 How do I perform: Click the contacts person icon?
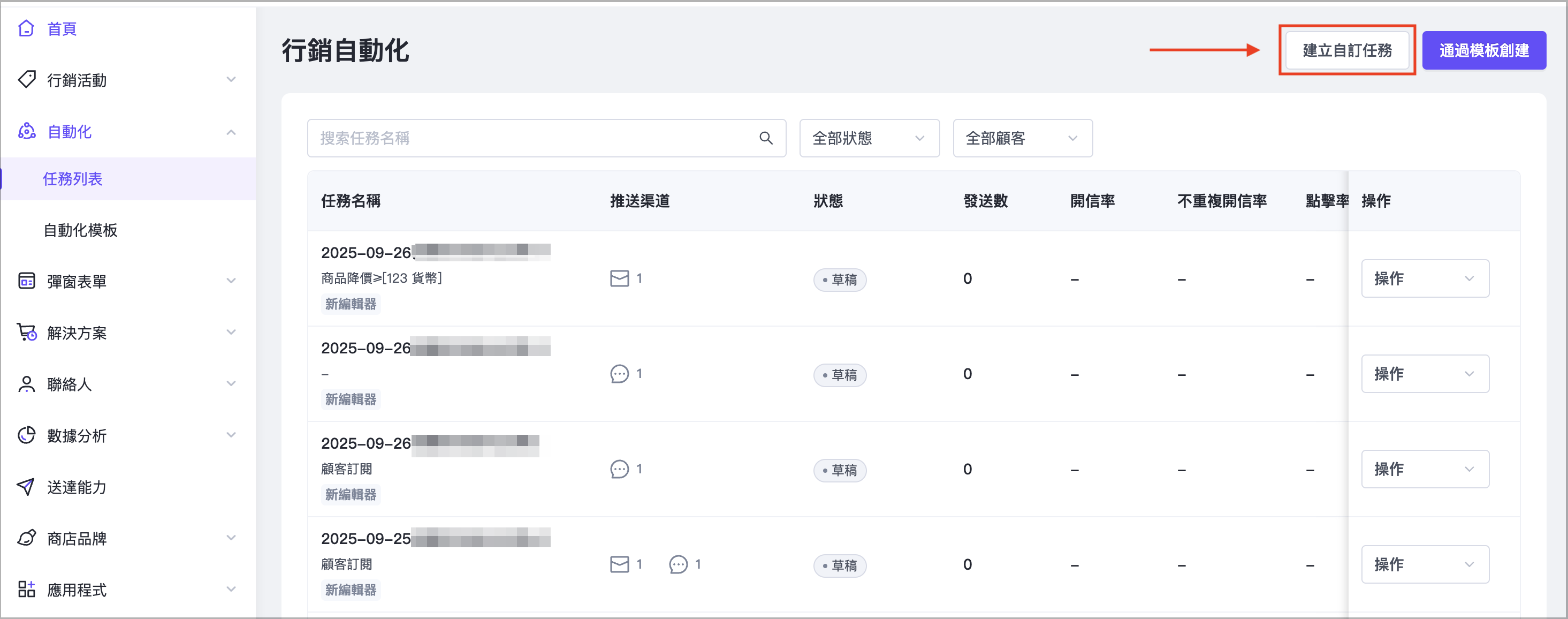(26, 384)
